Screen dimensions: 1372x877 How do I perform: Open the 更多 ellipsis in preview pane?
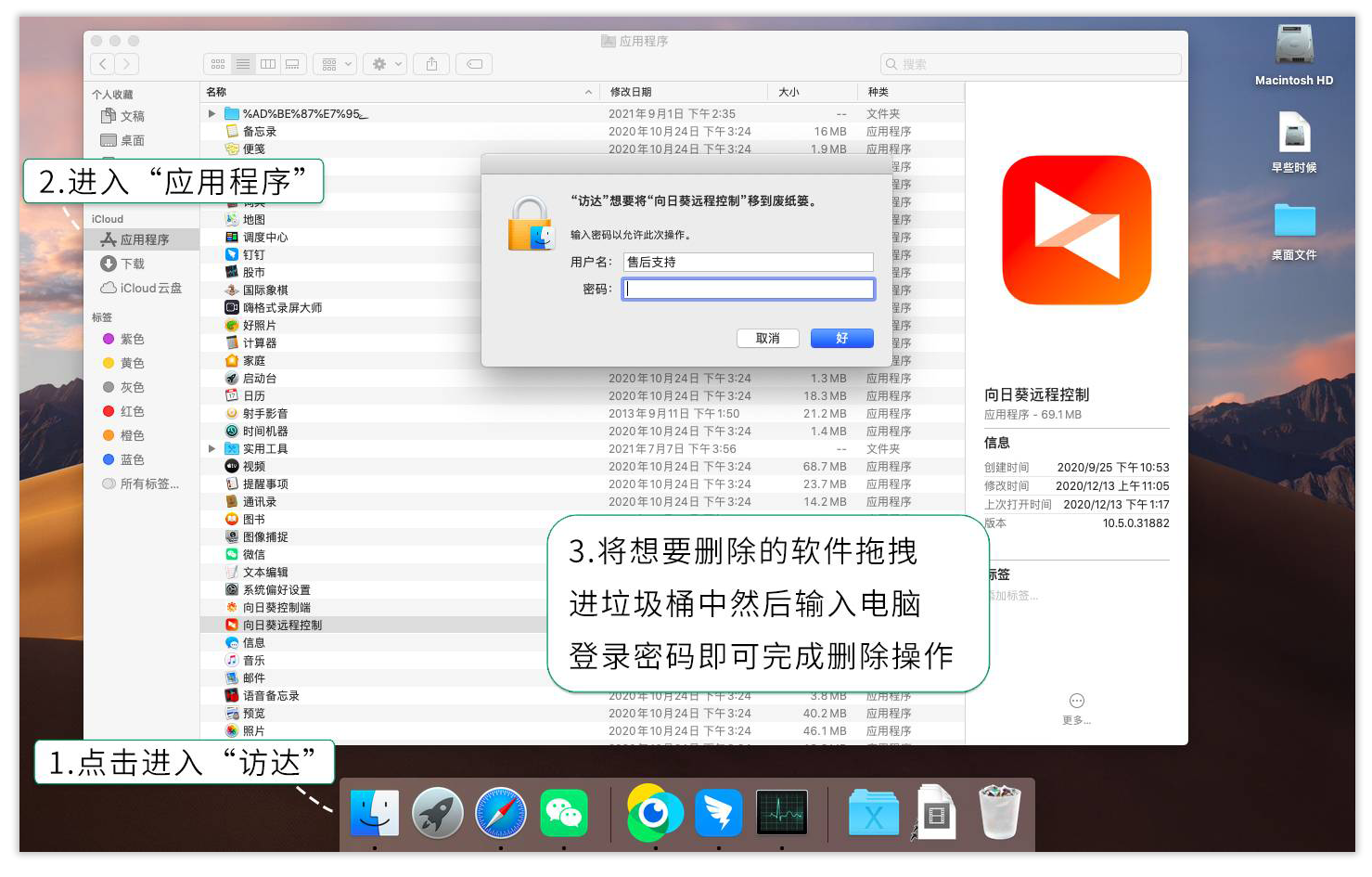point(1076,701)
